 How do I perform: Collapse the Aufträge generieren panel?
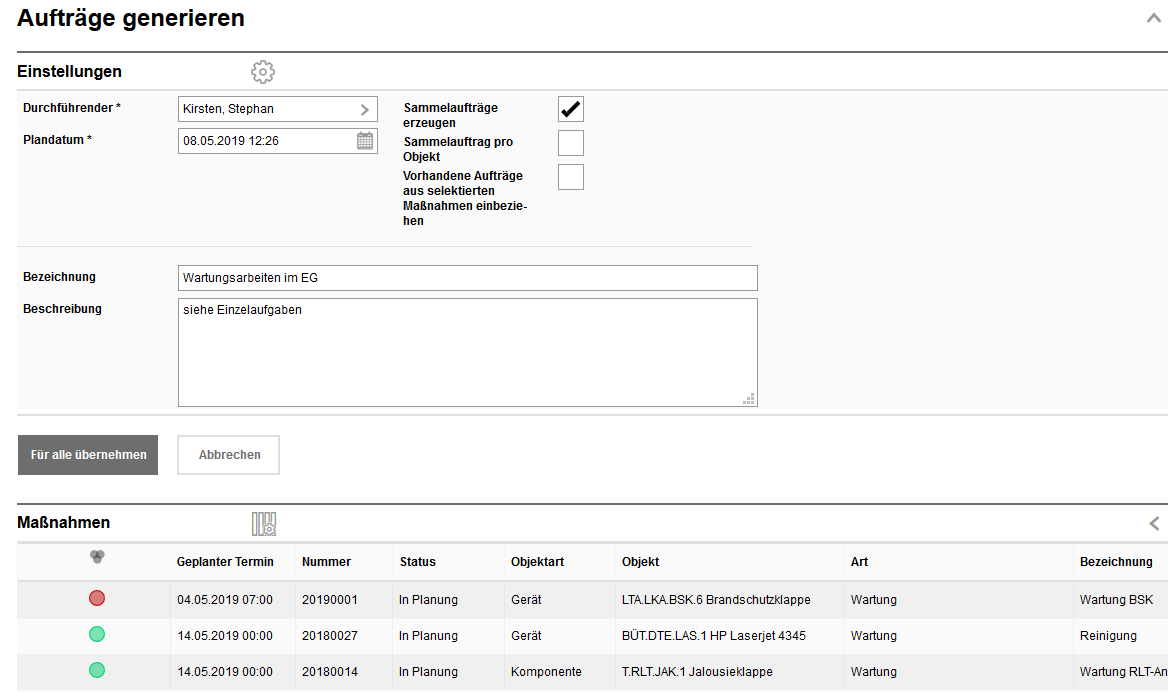click(1153, 18)
